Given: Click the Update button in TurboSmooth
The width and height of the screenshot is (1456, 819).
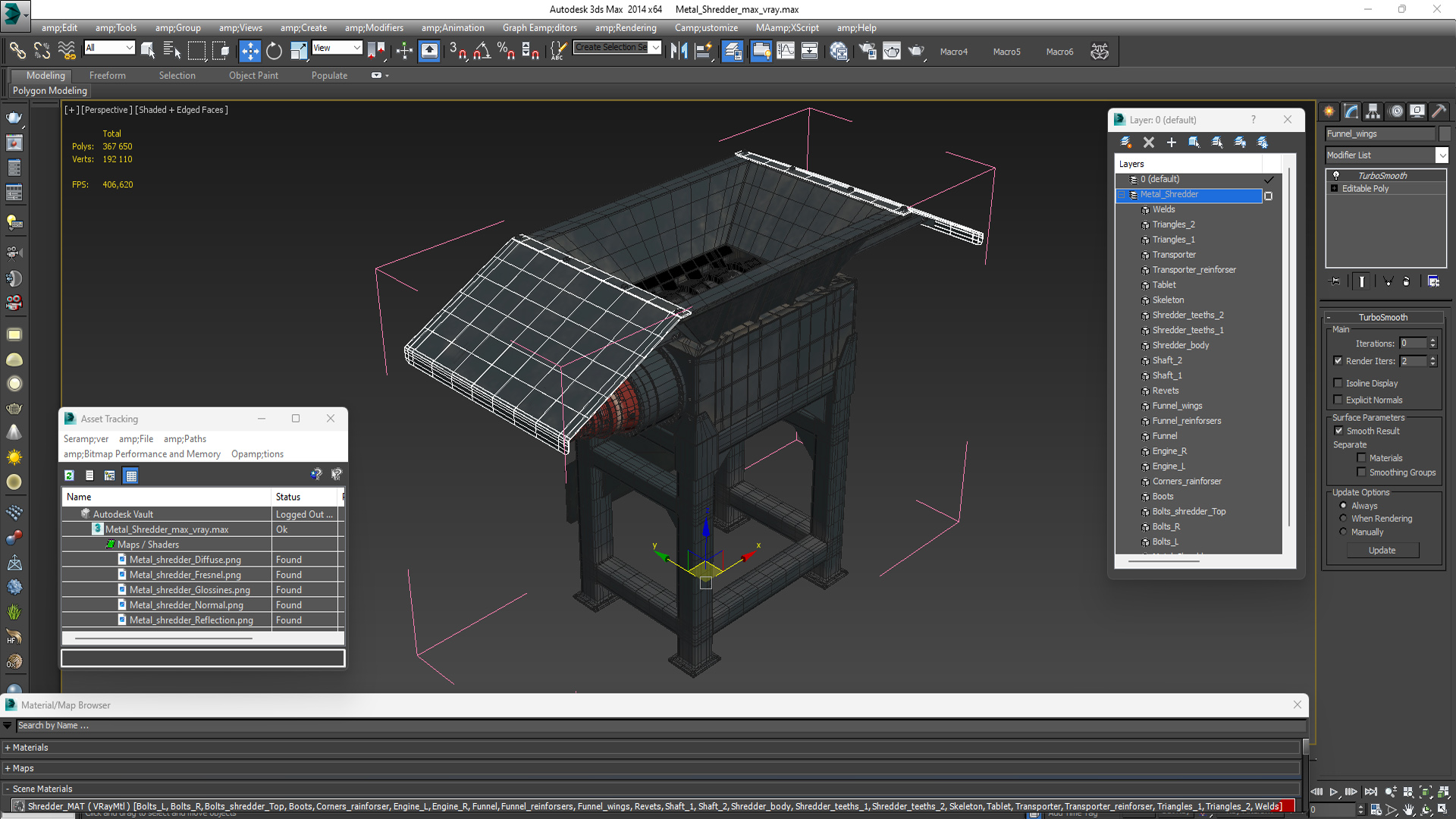Looking at the screenshot, I should click(1382, 551).
